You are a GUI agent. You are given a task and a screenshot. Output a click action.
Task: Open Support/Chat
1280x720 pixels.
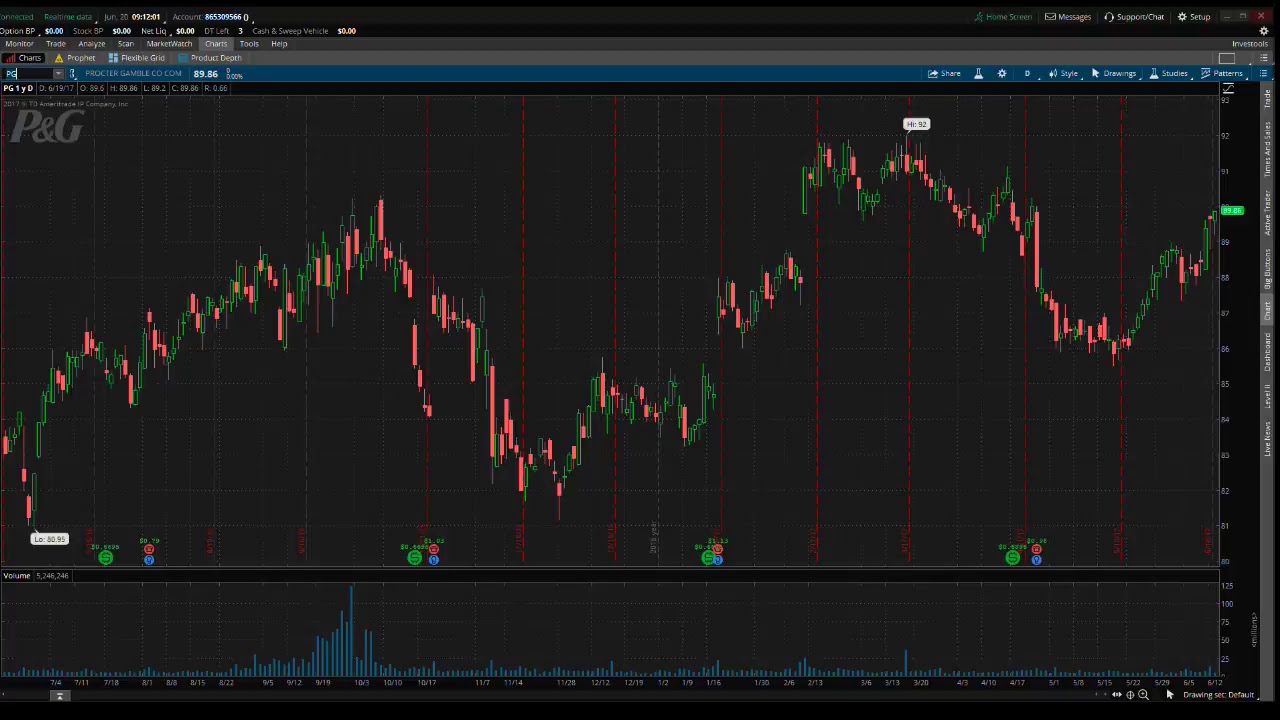click(1134, 17)
